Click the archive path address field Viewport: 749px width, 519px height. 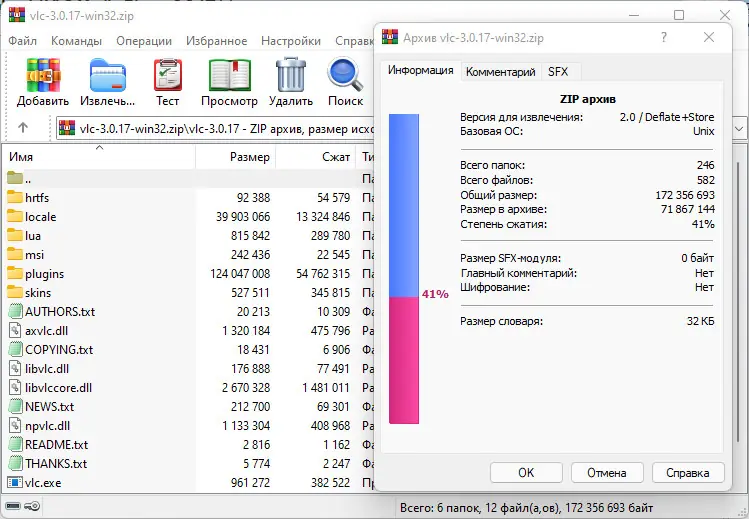click(215, 128)
